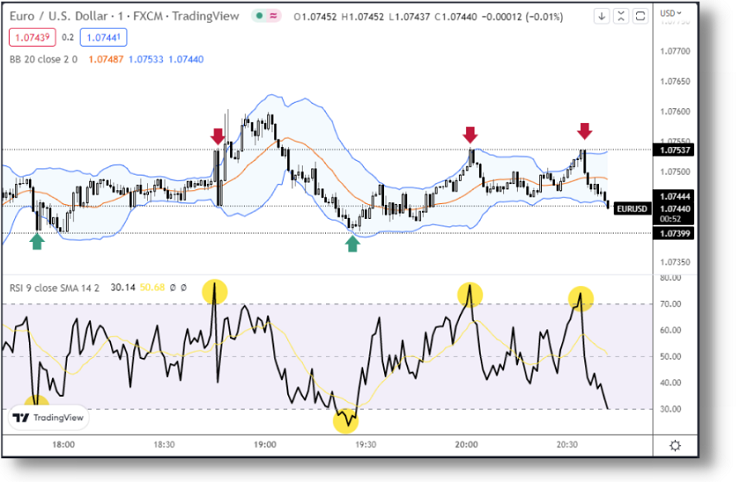Click the BB upper value 1.07533

click(x=146, y=59)
